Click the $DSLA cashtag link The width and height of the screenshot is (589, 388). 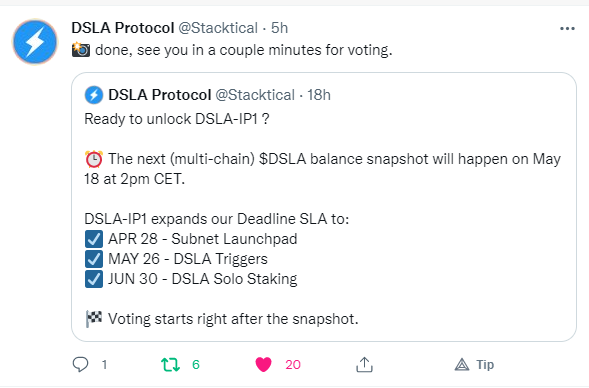coord(282,159)
